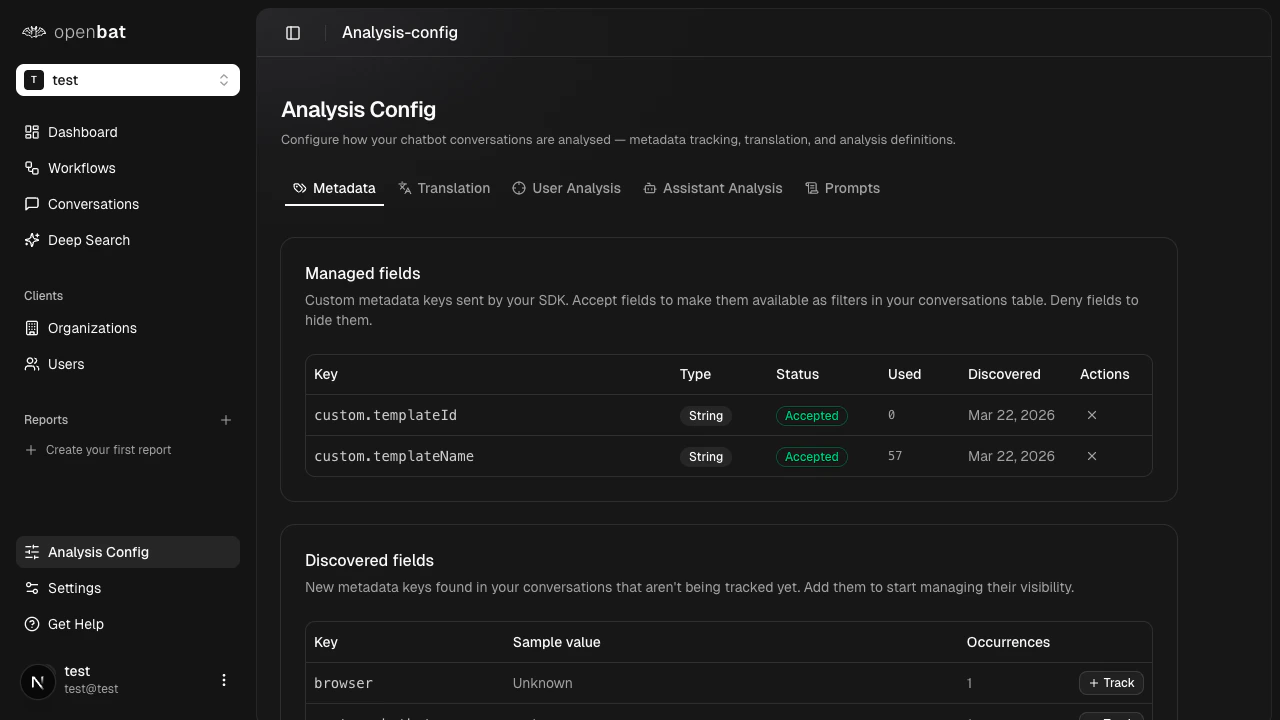
Task: Open the Conversations page
Action: 93,204
